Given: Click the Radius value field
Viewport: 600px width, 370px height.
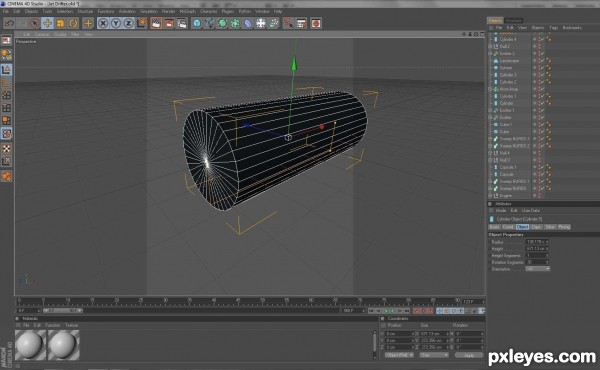Looking at the screenshot, I should click(x=537, y=242).
